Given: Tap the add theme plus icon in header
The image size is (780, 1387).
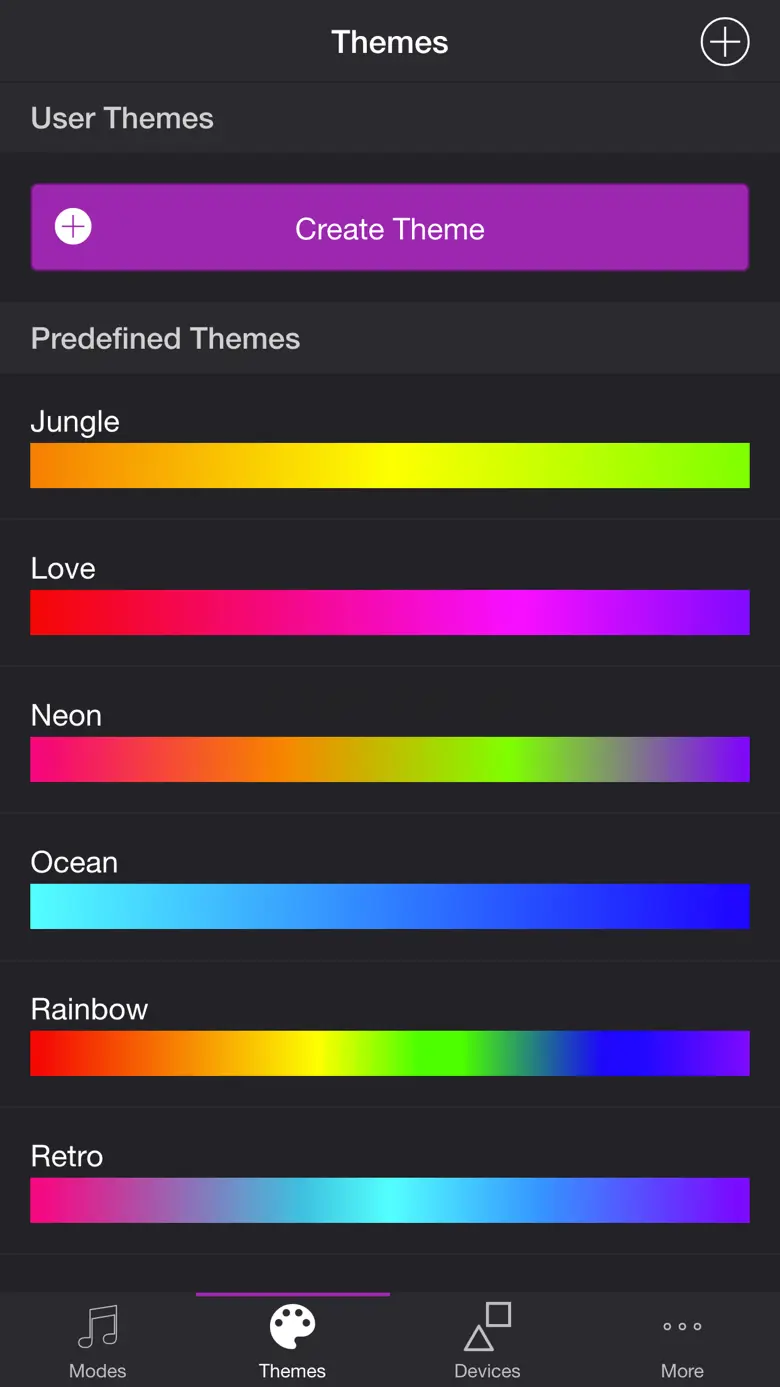Looking at the screenshot, I should (724, 42).
